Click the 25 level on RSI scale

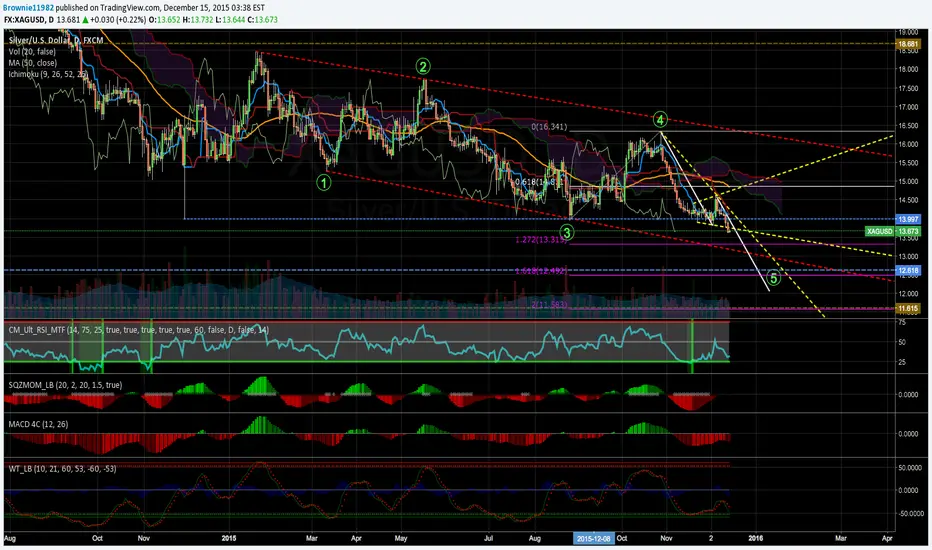click(x=902, y=362)
